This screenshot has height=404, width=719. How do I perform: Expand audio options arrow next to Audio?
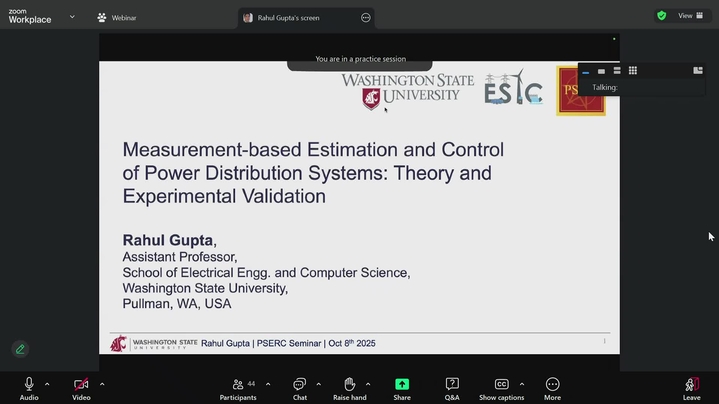[47, 384]
